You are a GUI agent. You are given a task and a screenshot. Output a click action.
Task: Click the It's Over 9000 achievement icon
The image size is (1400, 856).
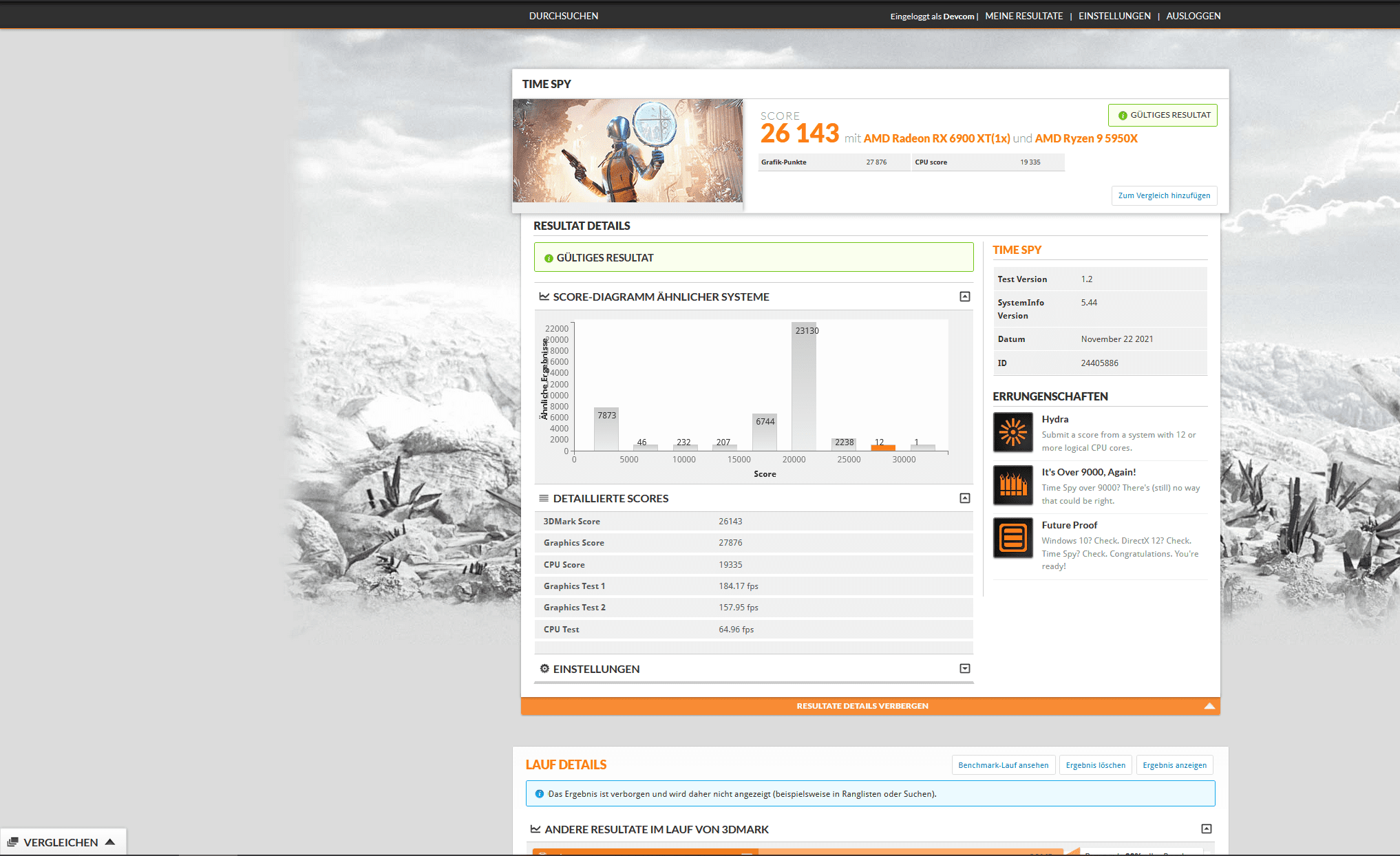[x=1012, y=485]
